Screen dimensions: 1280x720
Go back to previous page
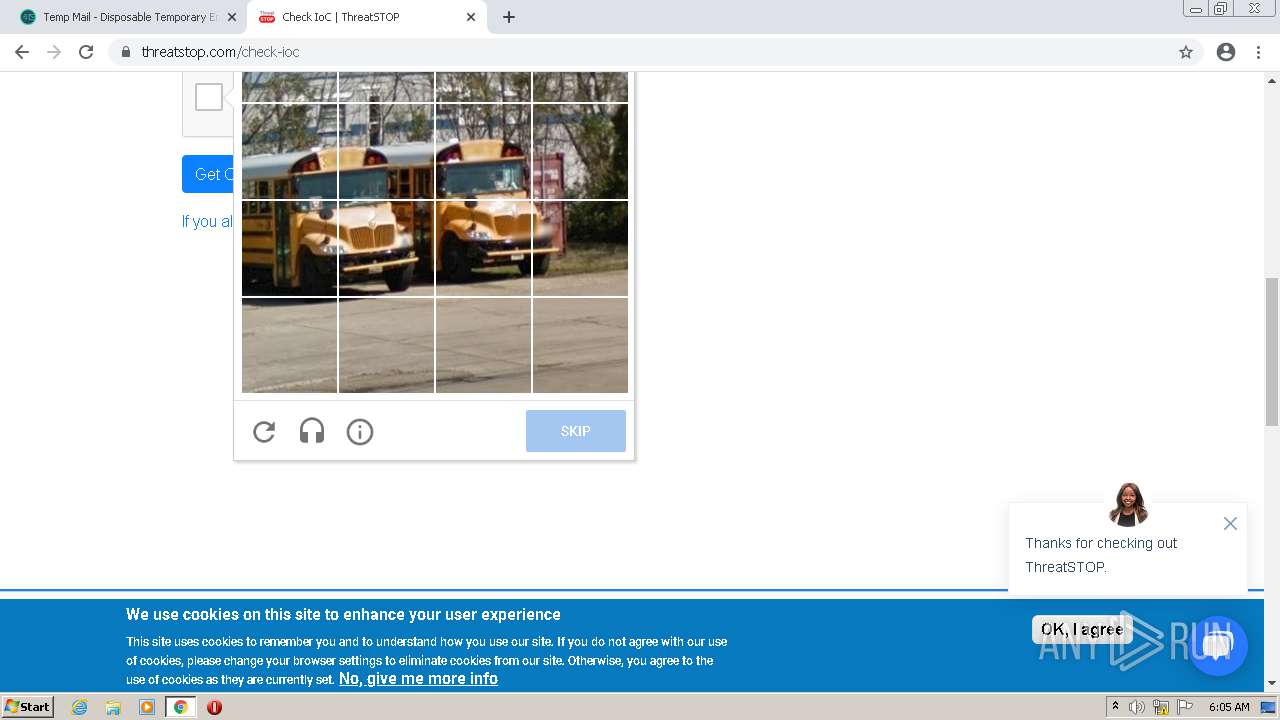pyautogui.click(x=22, y=52)
